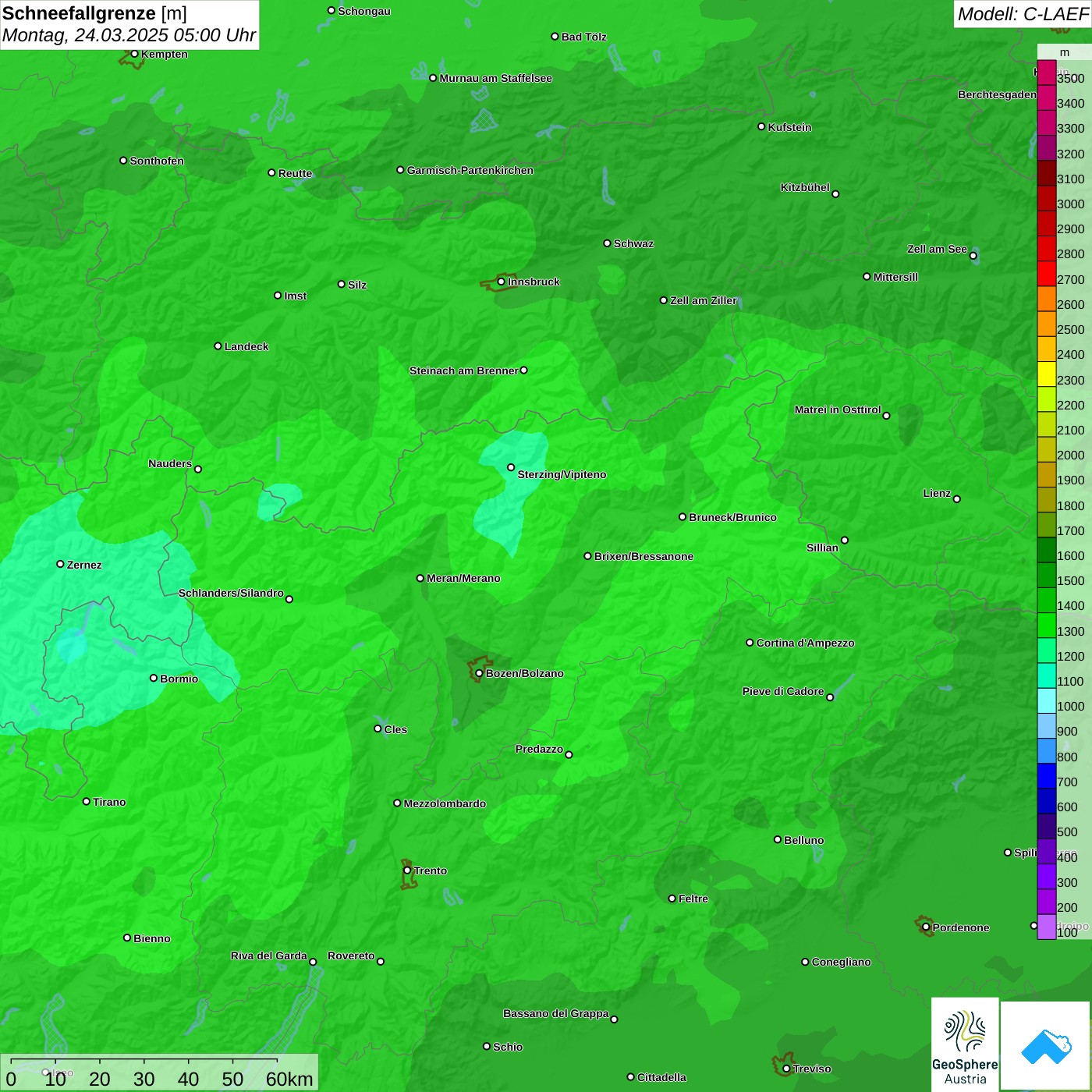Select the violet legend swatch labeled 300
This screenshot has width=1092, height=1092.
pyautogui.click(x=1046, y=877)
